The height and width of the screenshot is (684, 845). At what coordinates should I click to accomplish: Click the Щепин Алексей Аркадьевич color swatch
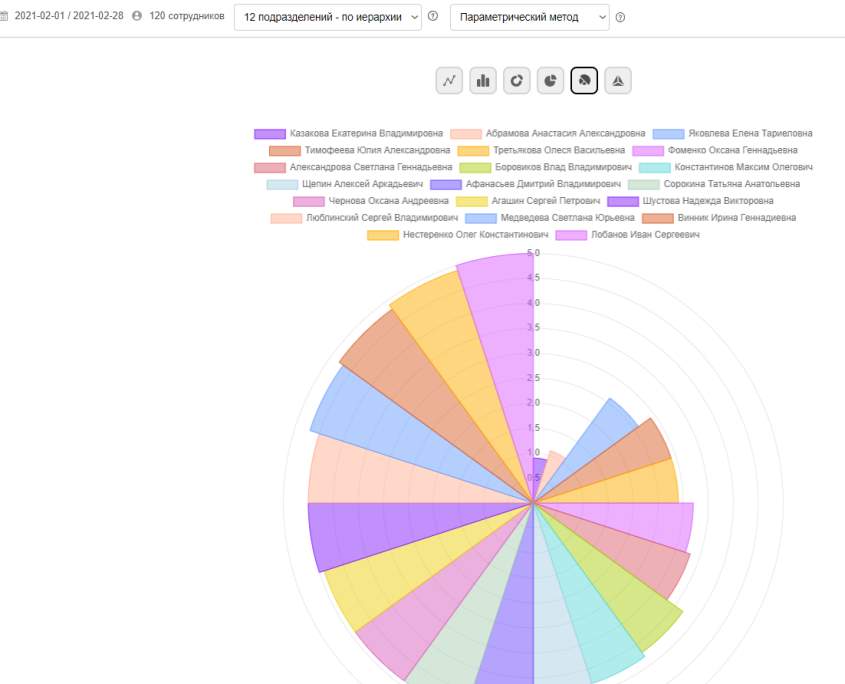tap(282, 184)
